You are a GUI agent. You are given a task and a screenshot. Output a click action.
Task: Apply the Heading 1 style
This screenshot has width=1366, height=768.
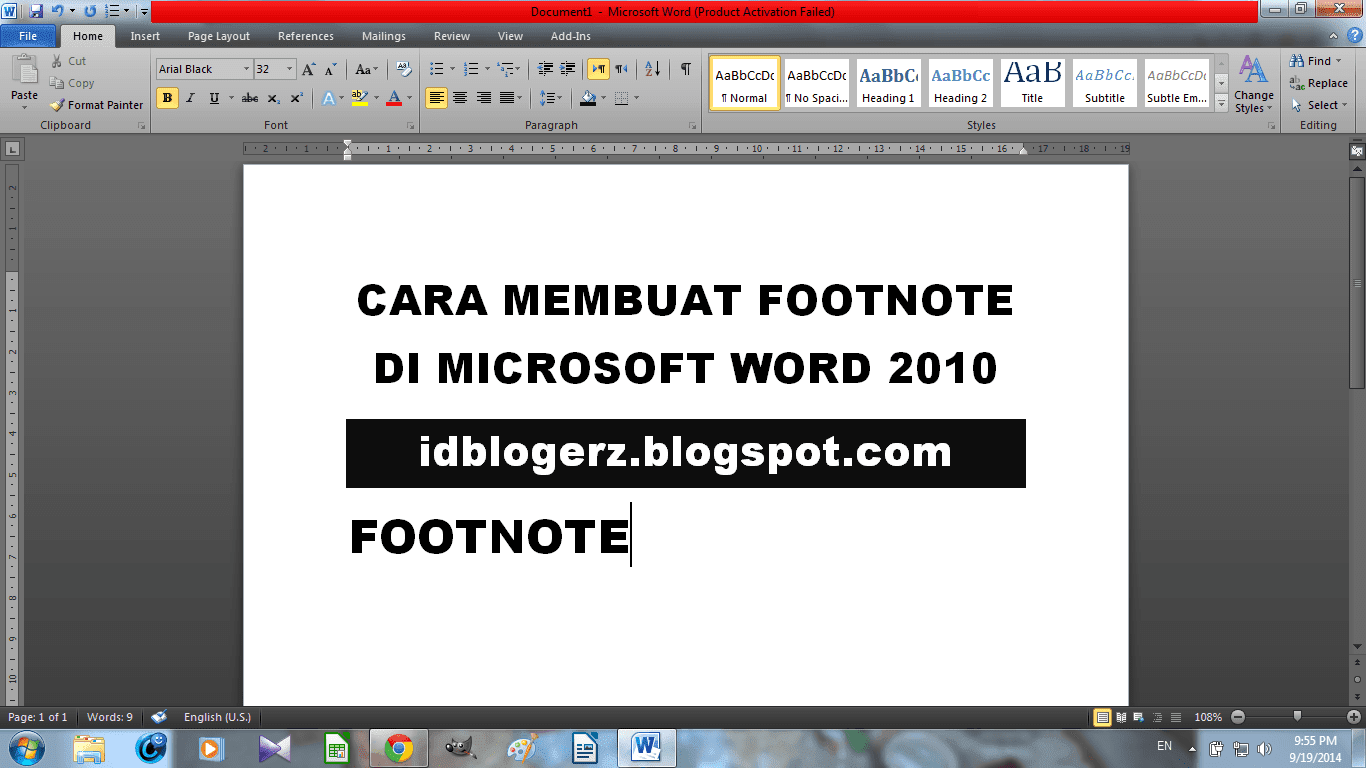coord(887,83)
